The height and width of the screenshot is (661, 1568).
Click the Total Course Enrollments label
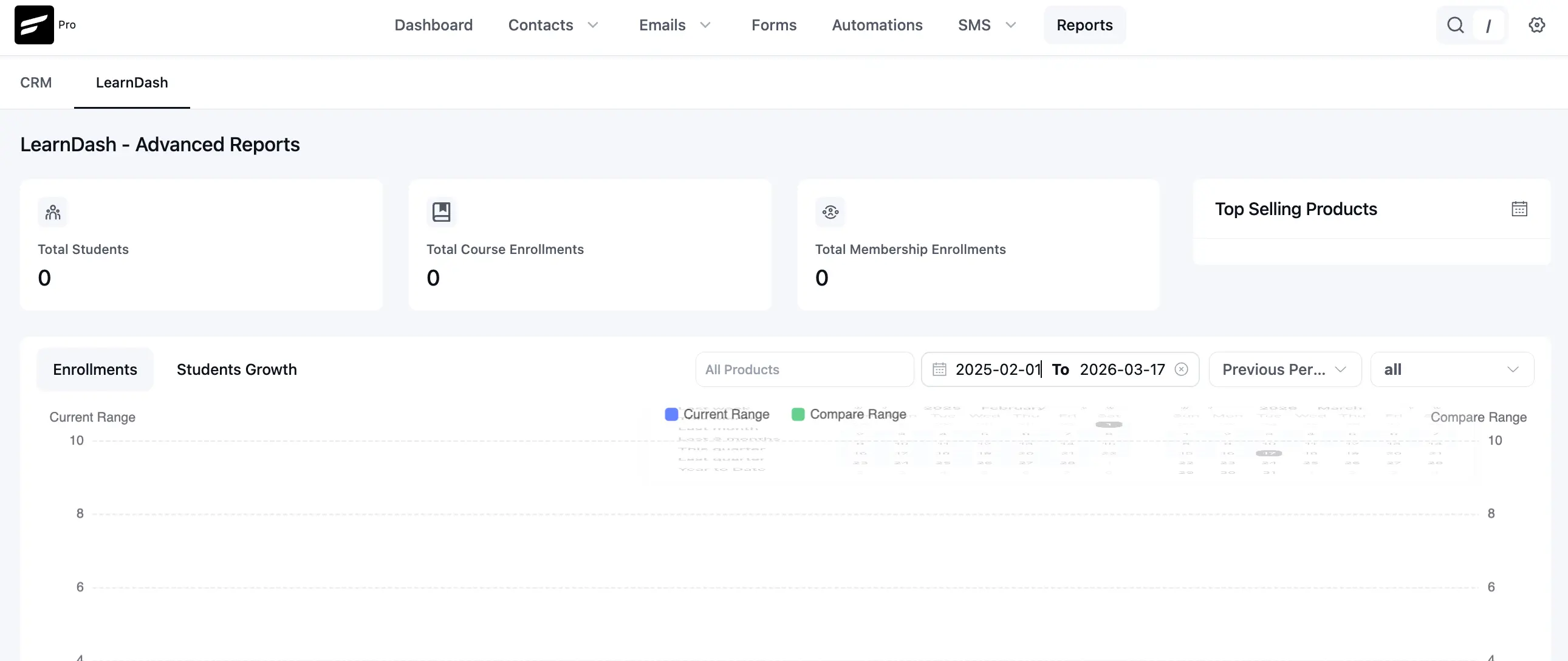pyautogui.click(x=505, y=249)
